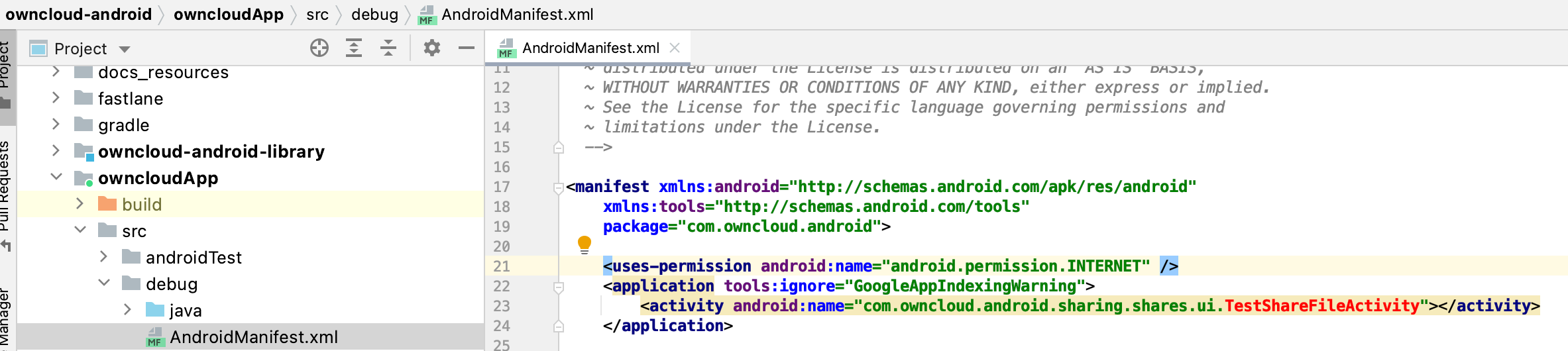Click the owncloud-android-library module icon
Screen dimensions: 1568x351
[84, 152]
